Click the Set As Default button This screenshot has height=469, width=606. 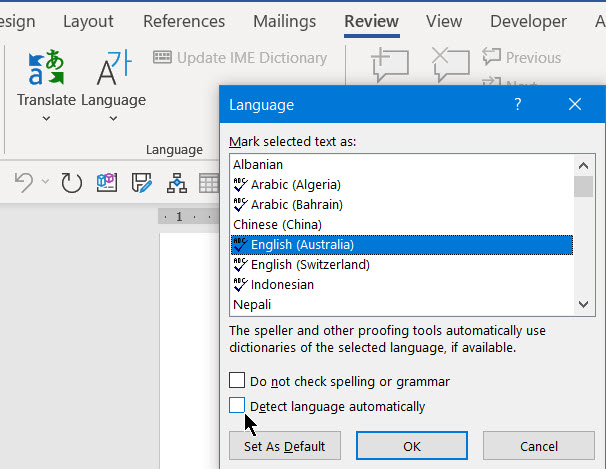coord(285,446)
